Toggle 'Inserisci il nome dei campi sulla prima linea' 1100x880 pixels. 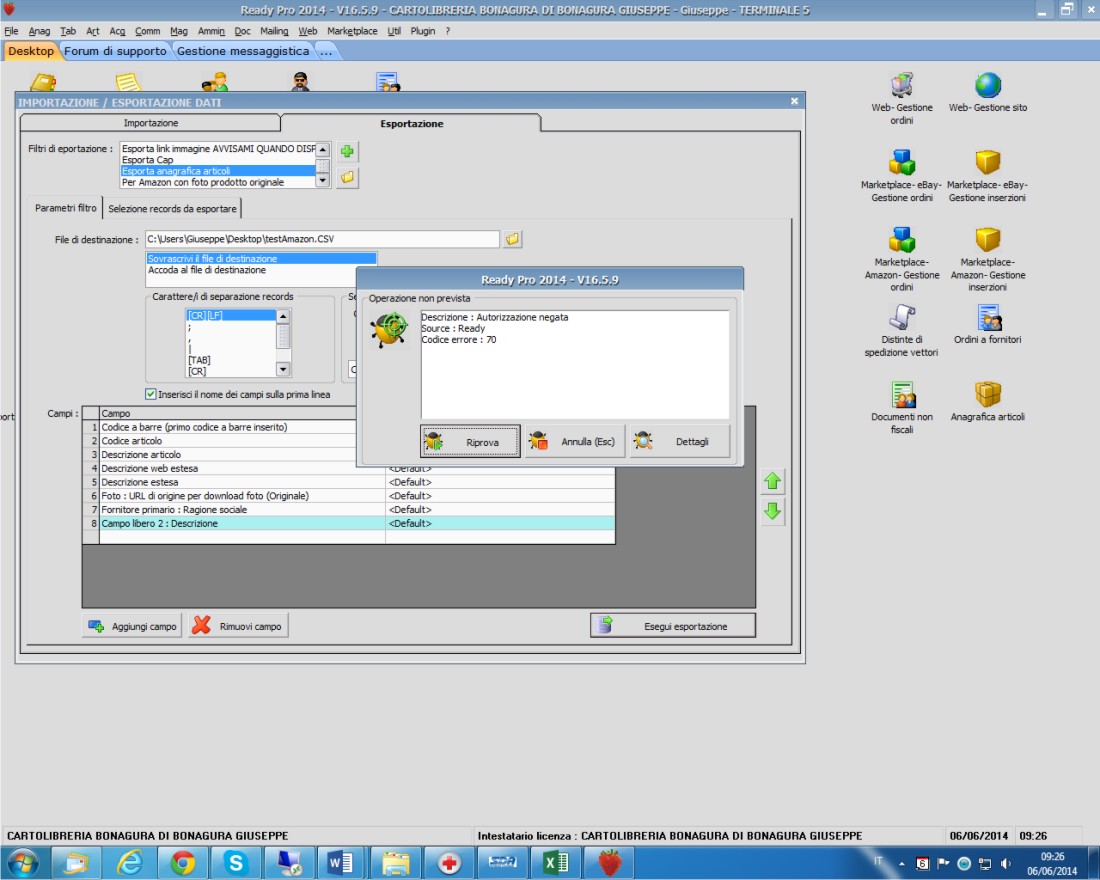[151, 394]
